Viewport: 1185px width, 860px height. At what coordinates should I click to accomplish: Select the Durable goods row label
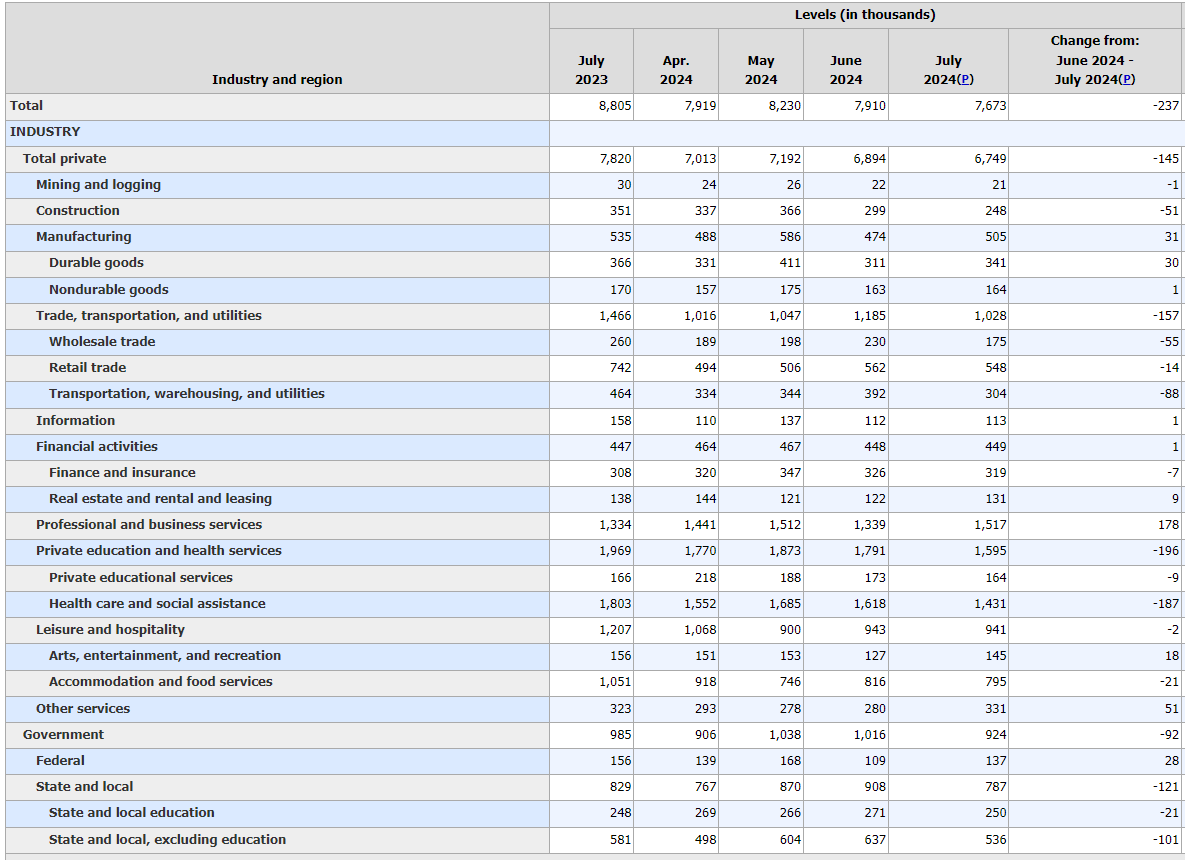[96, 263]
